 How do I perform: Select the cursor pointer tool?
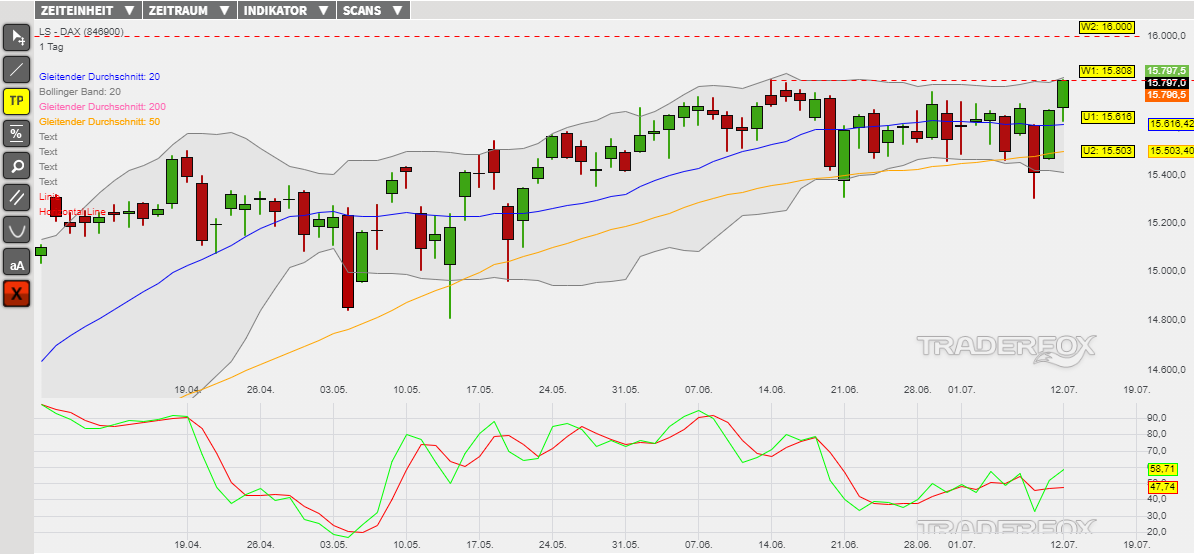[17, 38]
